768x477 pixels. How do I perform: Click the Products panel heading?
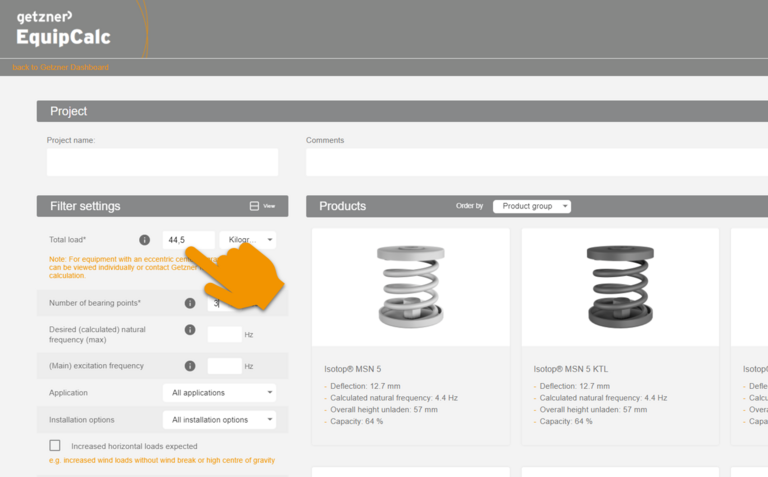coord(342,206)
